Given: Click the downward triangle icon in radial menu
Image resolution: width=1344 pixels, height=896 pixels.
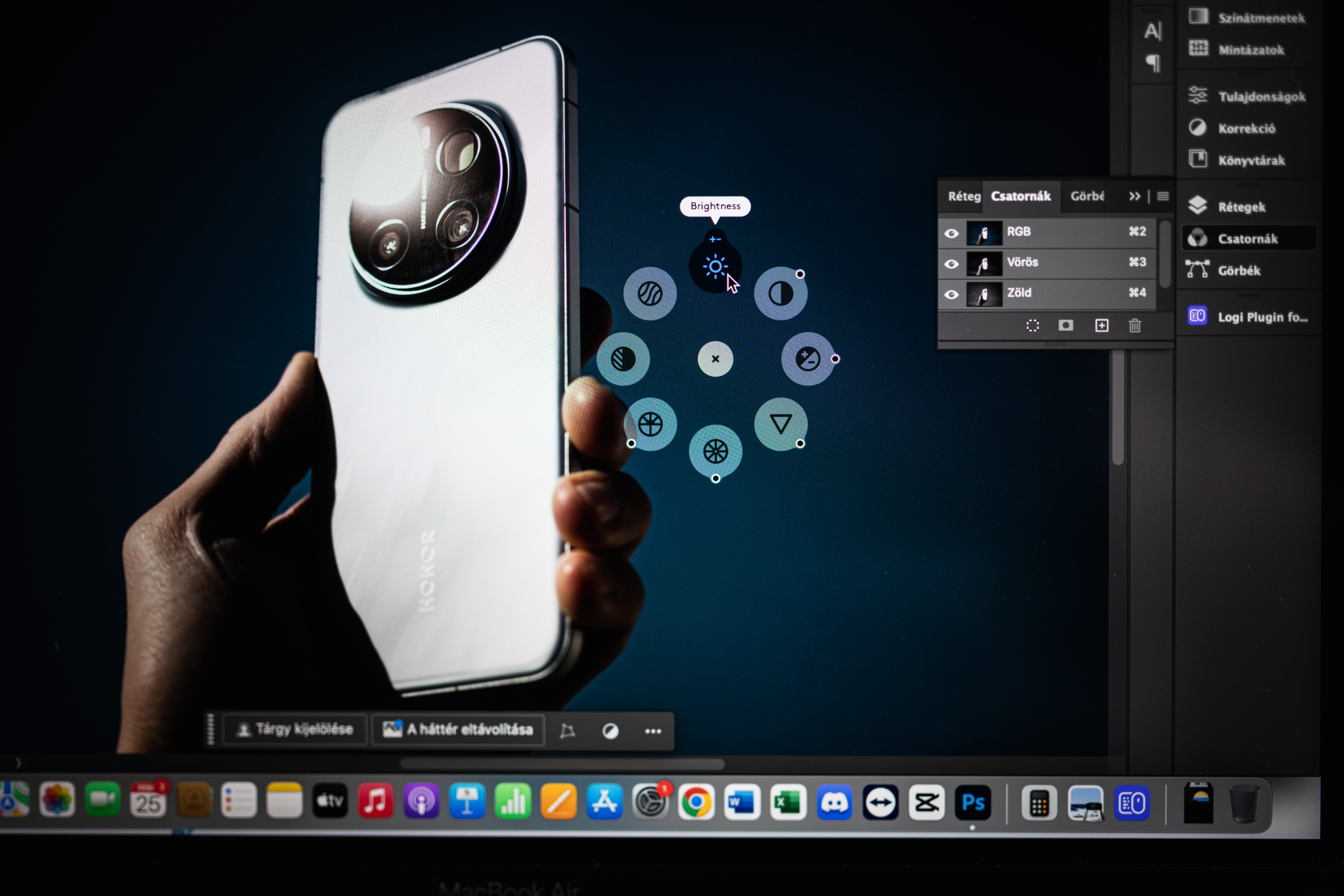Looking at the screenshot, I should point(781,424).
